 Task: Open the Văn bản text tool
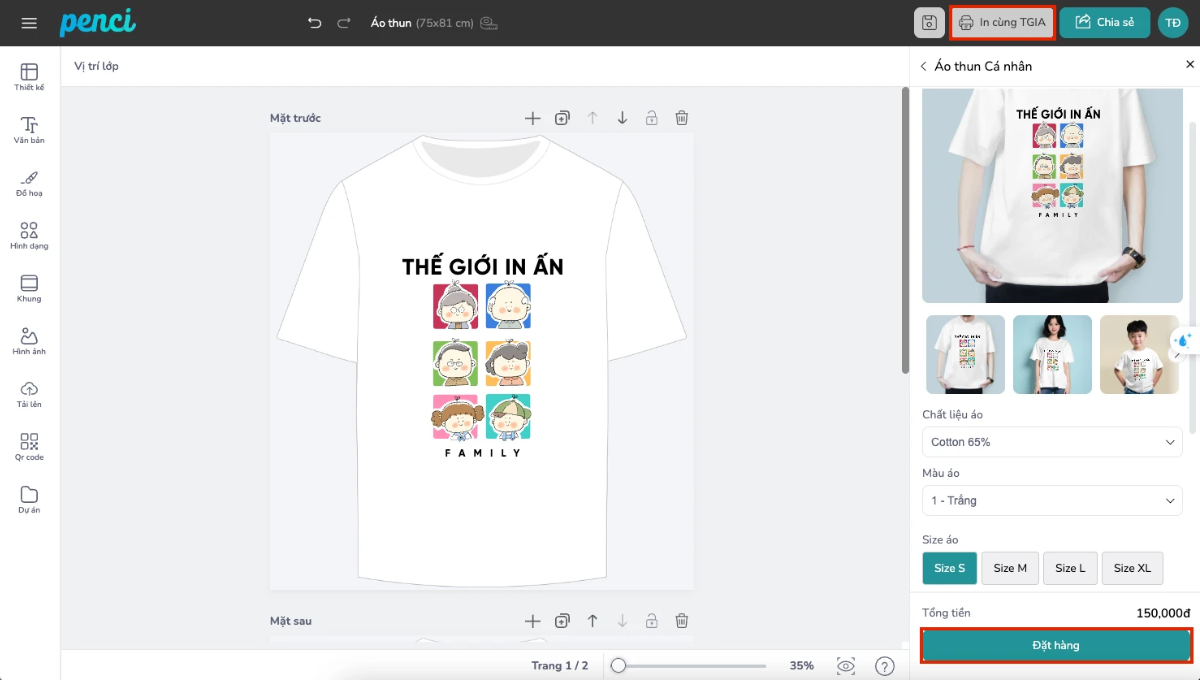click(x=29, y=130)
